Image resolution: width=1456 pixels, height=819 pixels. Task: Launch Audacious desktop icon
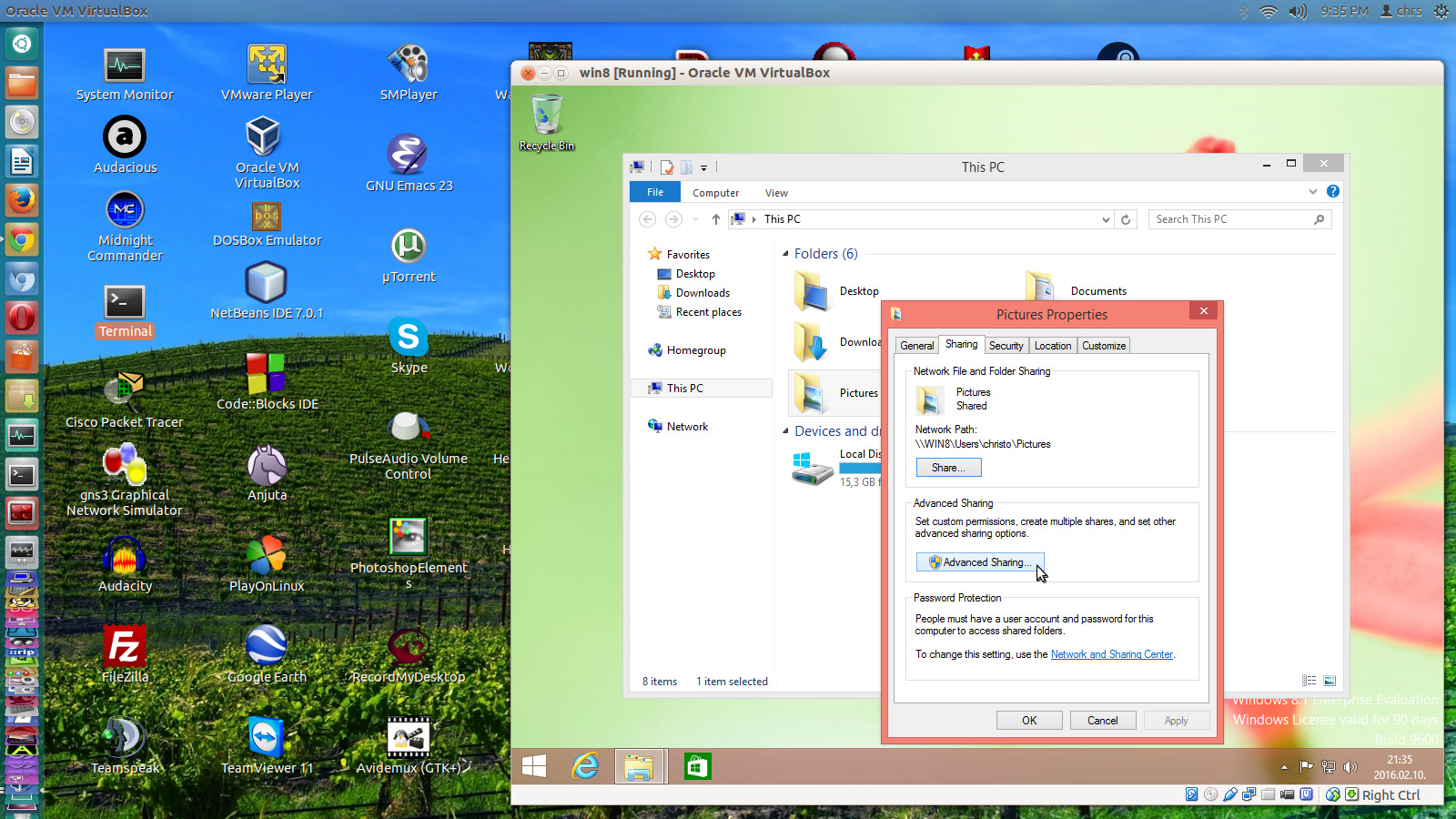[125, 138]
